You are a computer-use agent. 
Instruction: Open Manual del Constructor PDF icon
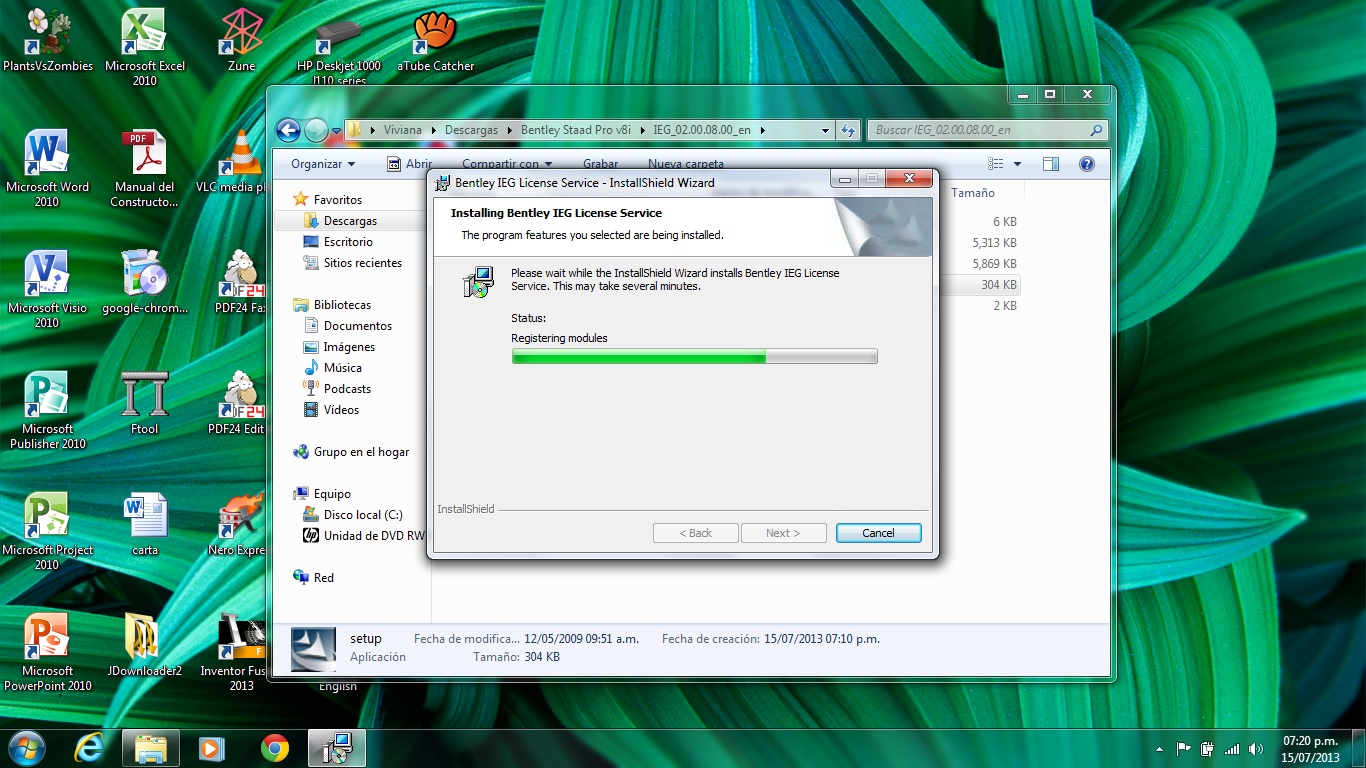144,168
